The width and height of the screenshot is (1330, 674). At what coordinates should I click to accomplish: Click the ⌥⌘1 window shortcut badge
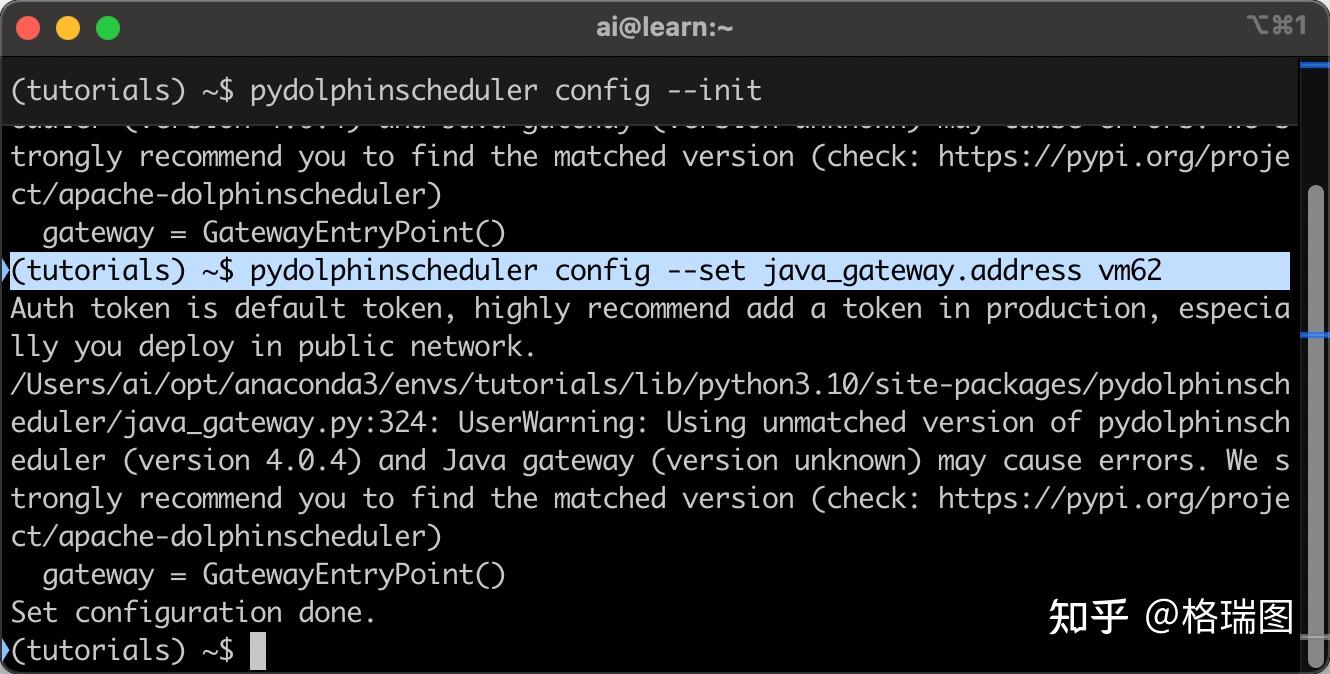[x=1277, y=27]
